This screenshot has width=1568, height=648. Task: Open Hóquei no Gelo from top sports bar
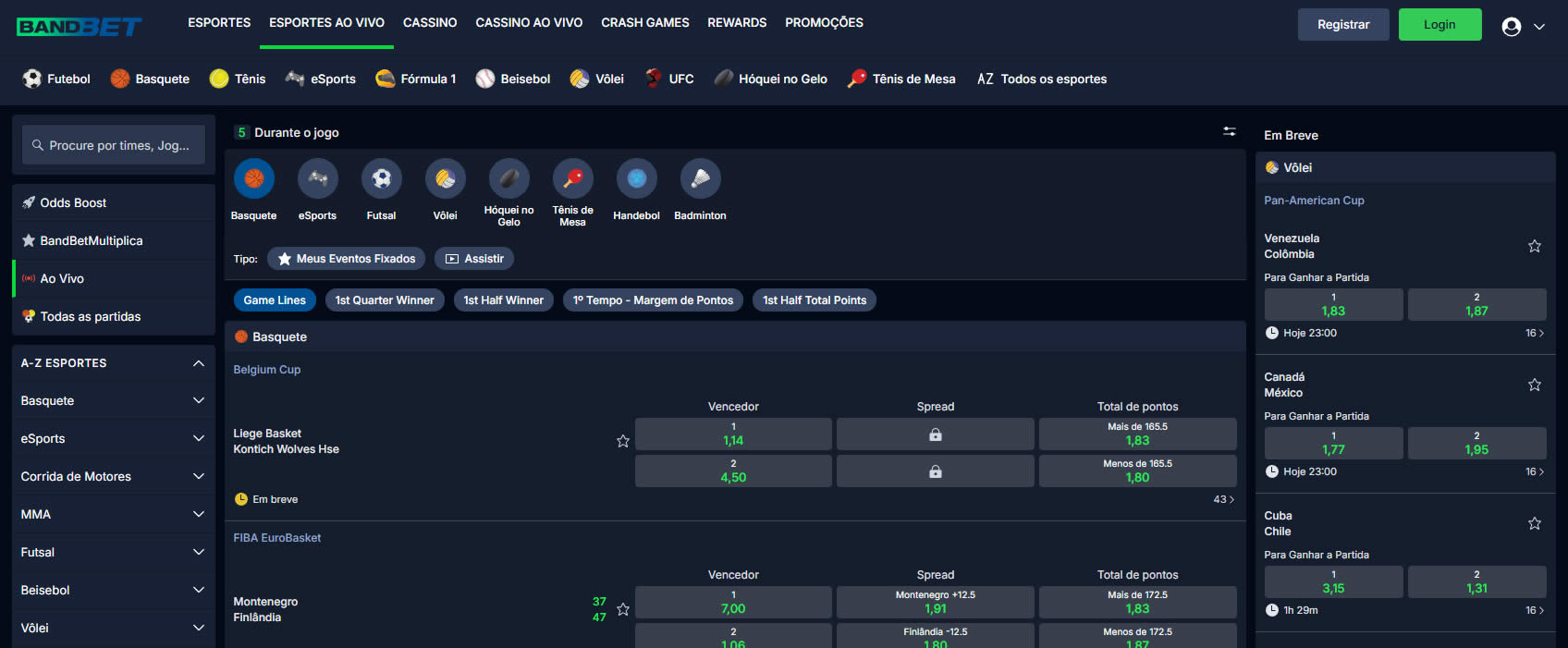click(x=771, y=79)
